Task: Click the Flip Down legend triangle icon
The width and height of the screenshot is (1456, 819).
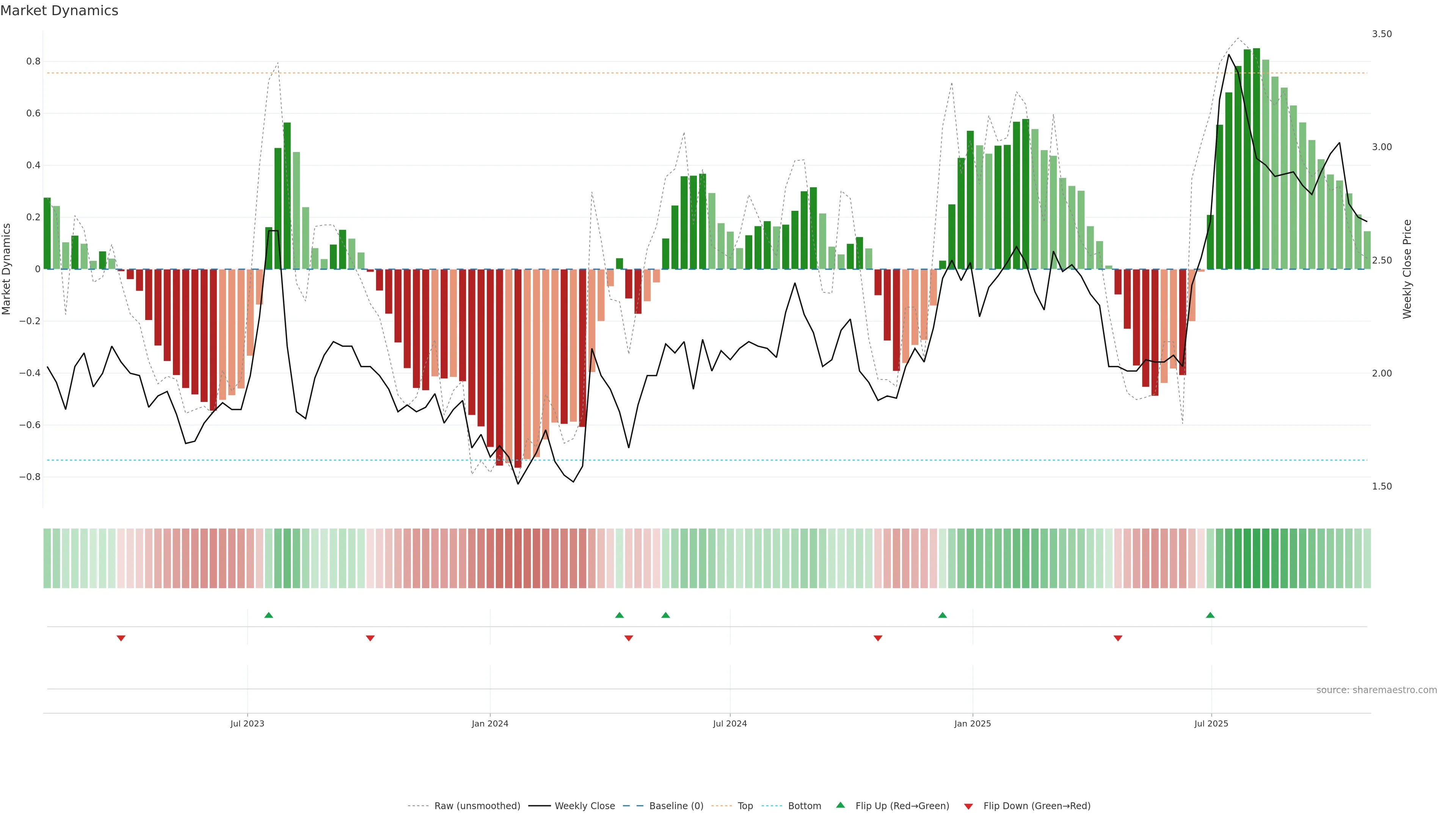Action: pyautogui.click(x=968, y=806)
